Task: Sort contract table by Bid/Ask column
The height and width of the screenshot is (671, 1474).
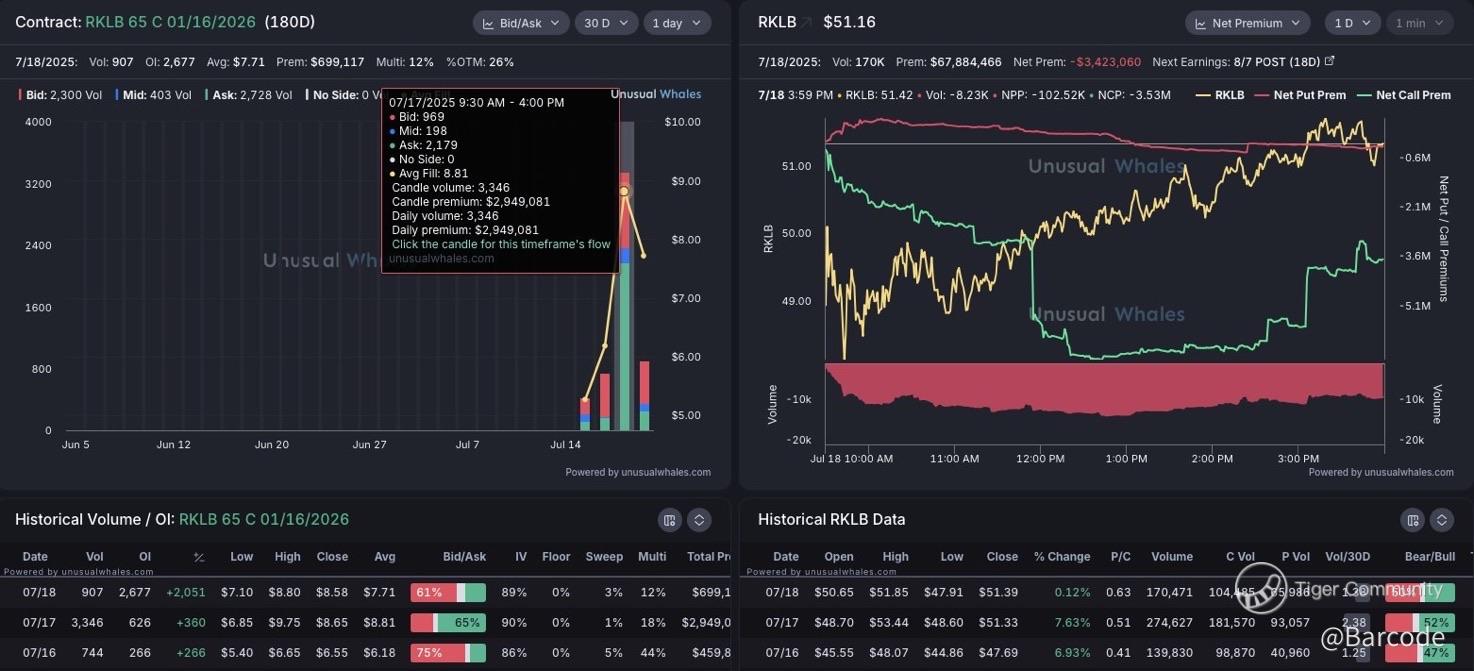Action: (464, 557)
